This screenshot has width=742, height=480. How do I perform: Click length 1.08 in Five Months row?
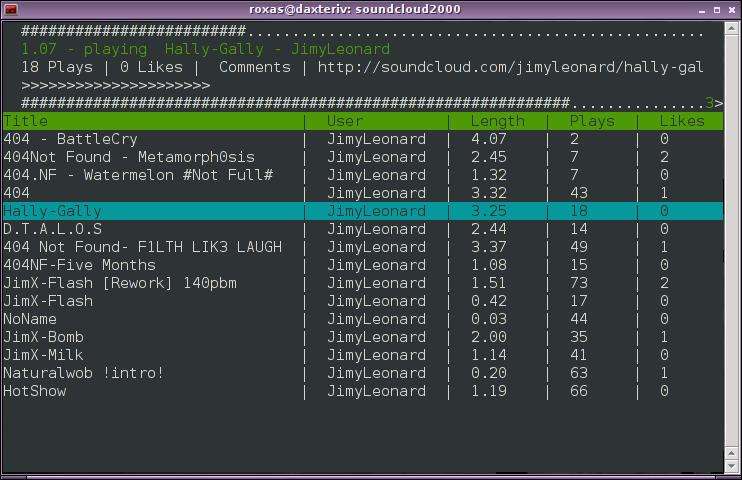click(489, 265)
